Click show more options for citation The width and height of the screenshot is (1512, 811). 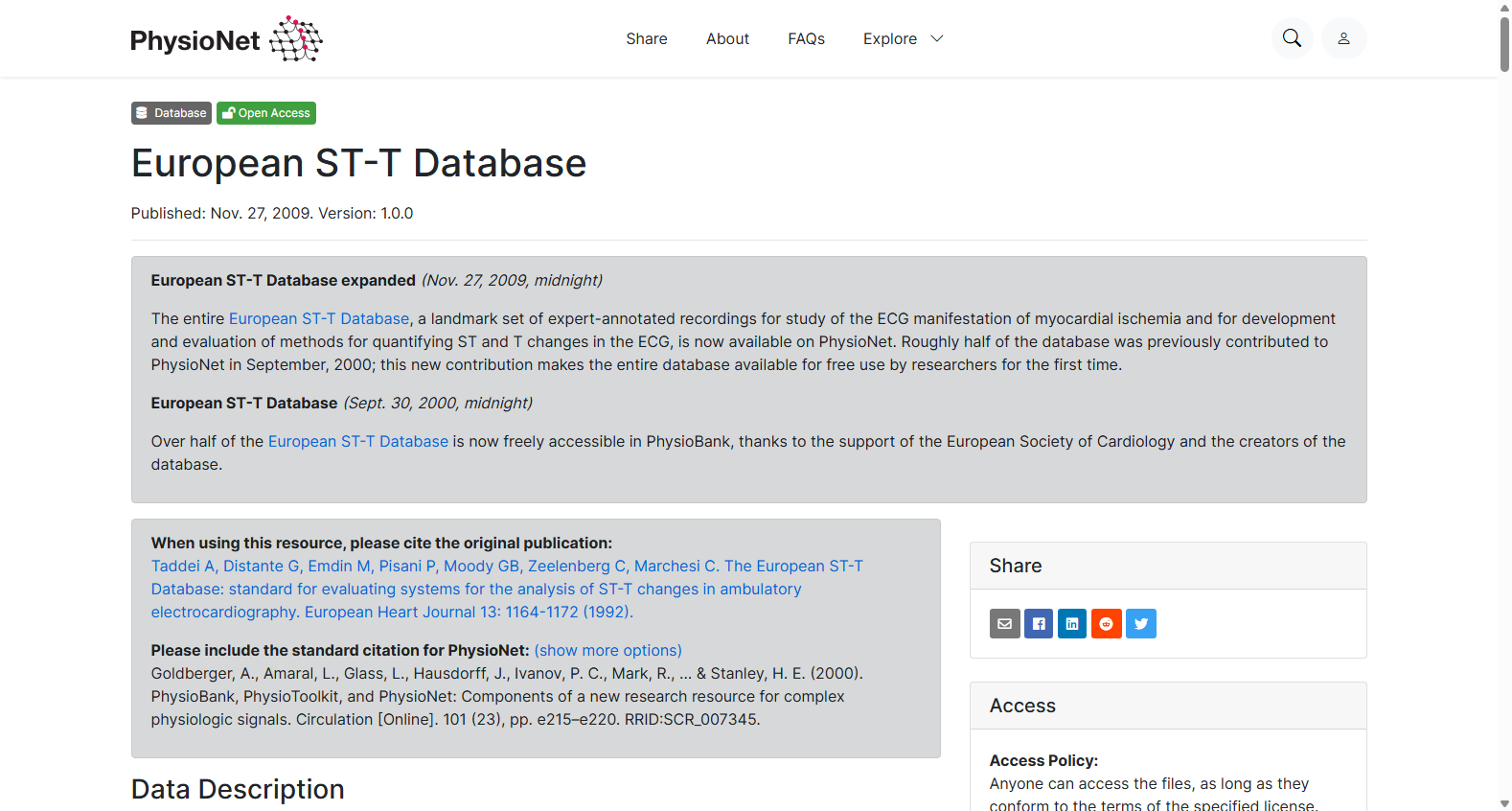click(x=608, y=650)
